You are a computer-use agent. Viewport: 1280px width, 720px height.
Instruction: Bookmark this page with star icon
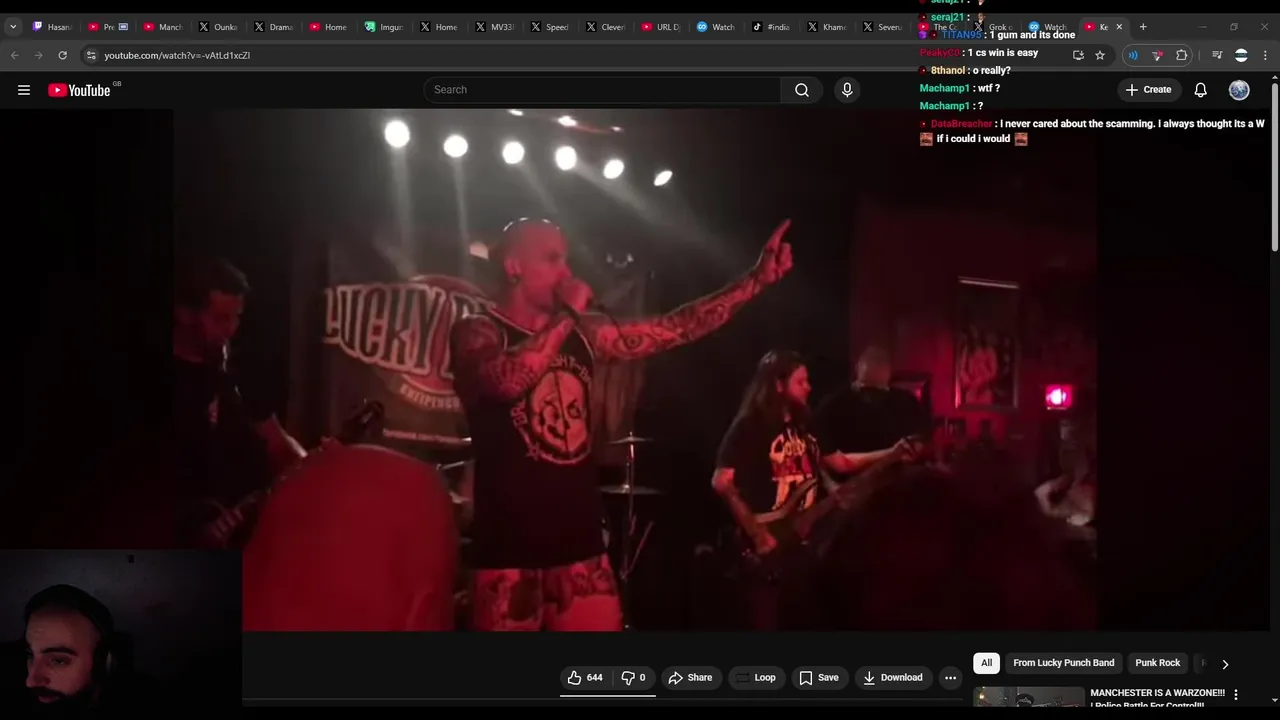point(1100,55)
